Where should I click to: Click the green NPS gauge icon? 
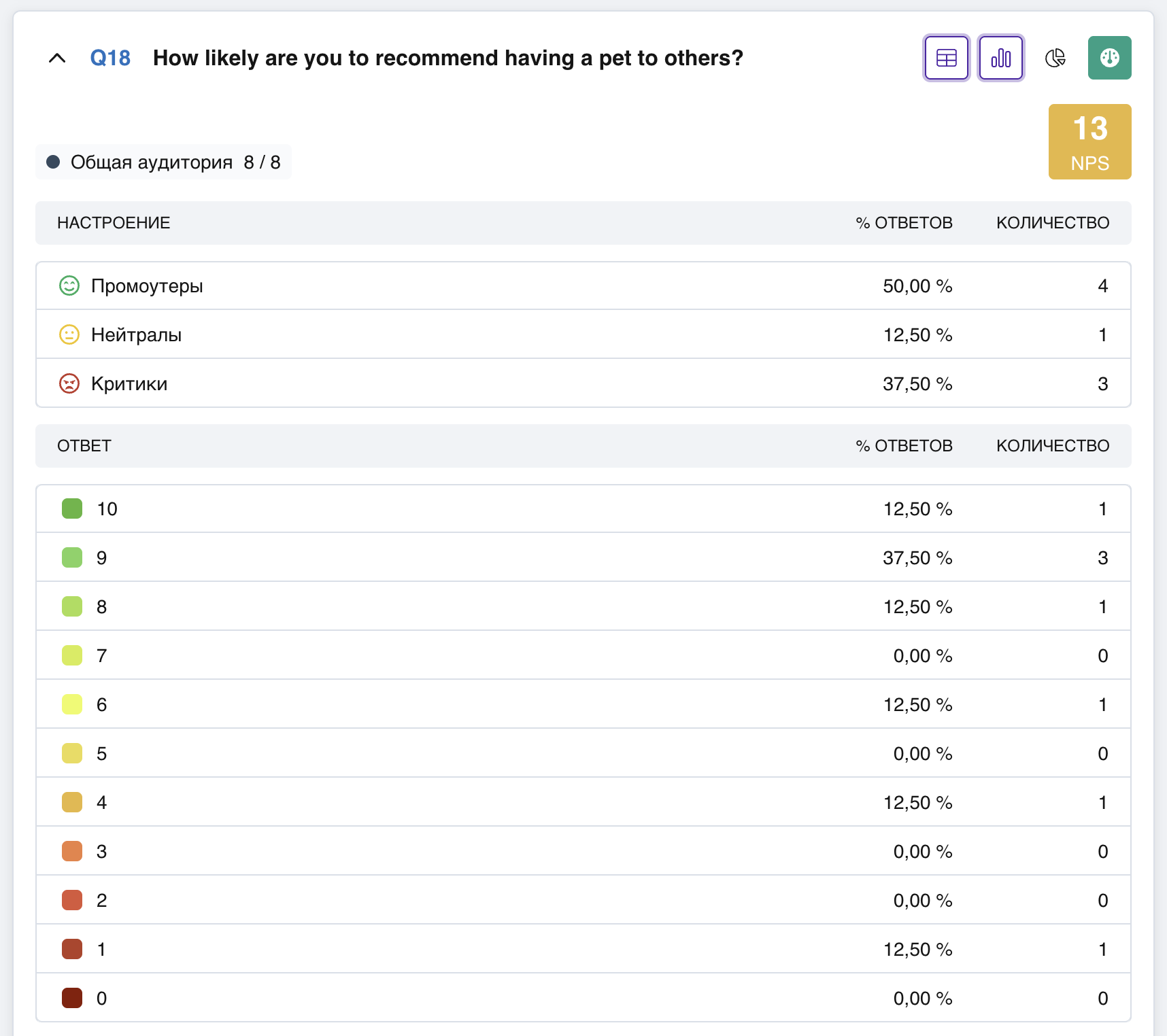click(1109, 58)
